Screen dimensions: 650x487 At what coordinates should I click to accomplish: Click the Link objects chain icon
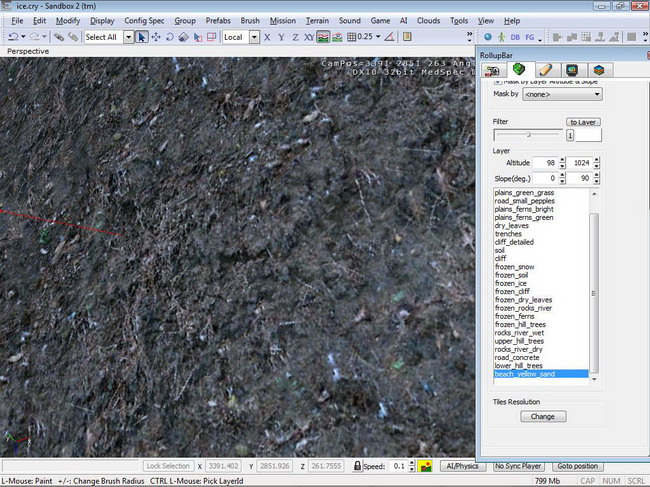pos(59,37)
